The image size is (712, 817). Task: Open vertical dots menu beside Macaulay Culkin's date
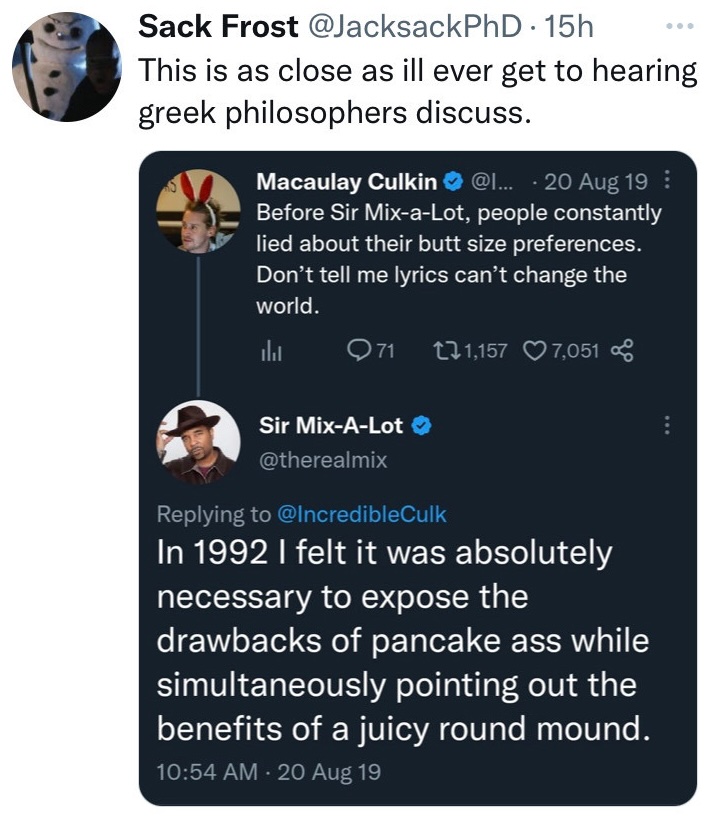coord(668,182)
